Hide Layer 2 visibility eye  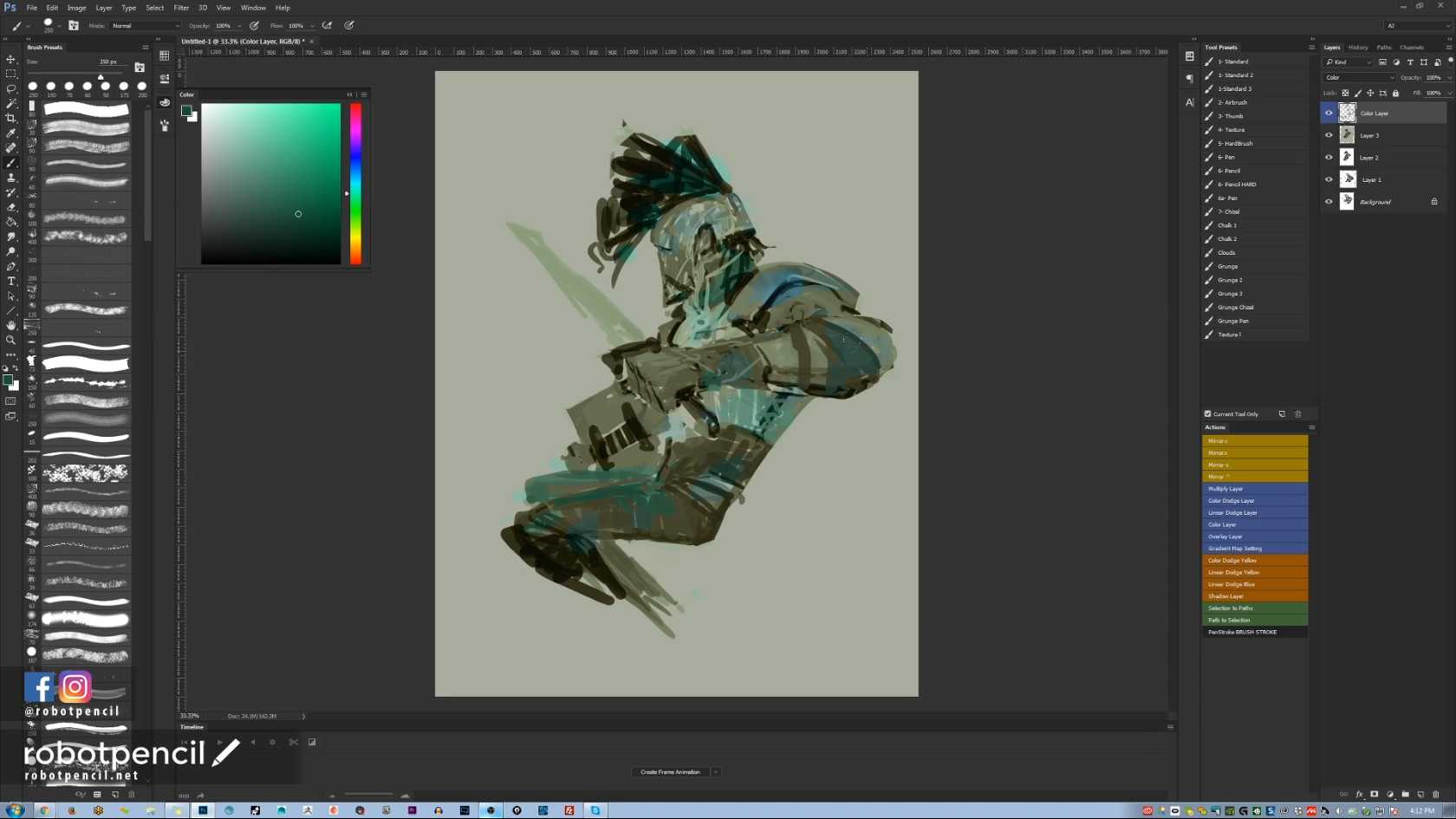tap(1329, 158)
